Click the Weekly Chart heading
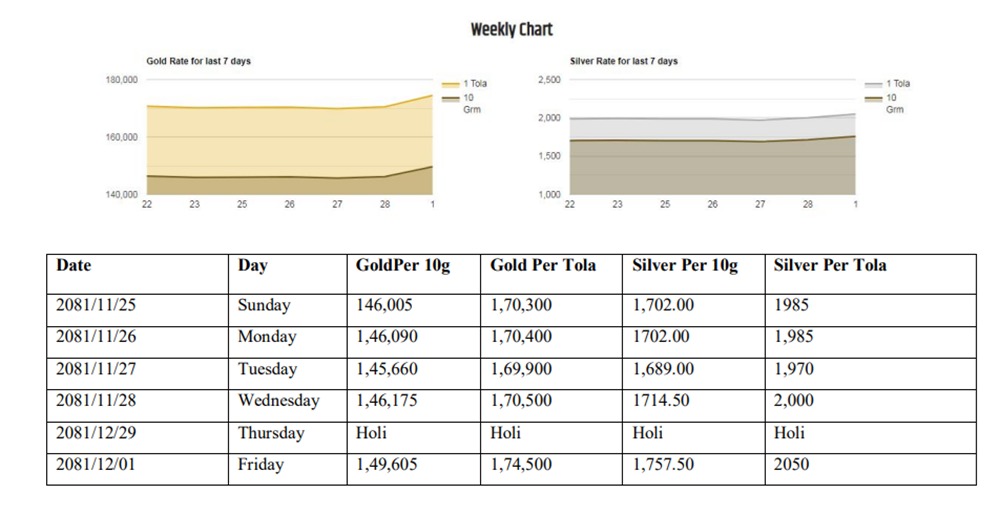This screenshot has height=515, width=1000. pyautogui.click(x=511, y=30)
